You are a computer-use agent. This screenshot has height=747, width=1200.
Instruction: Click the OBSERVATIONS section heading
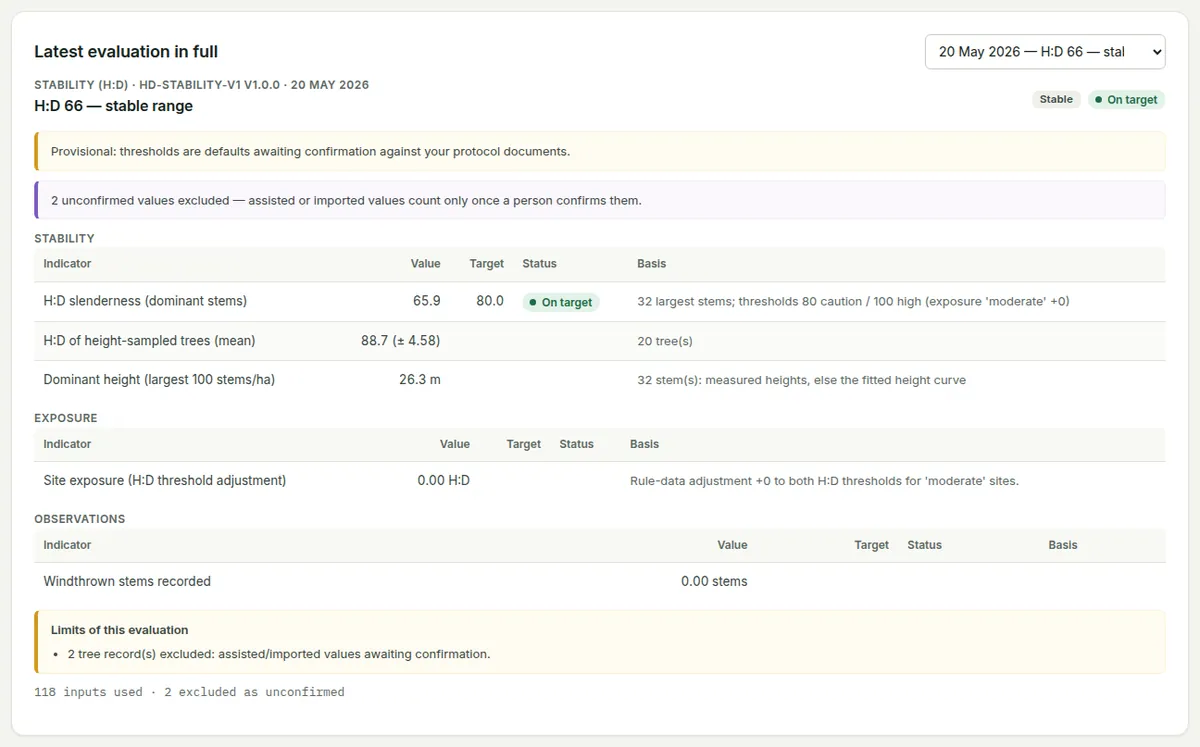pyautogui.click(x=80, y=519)
